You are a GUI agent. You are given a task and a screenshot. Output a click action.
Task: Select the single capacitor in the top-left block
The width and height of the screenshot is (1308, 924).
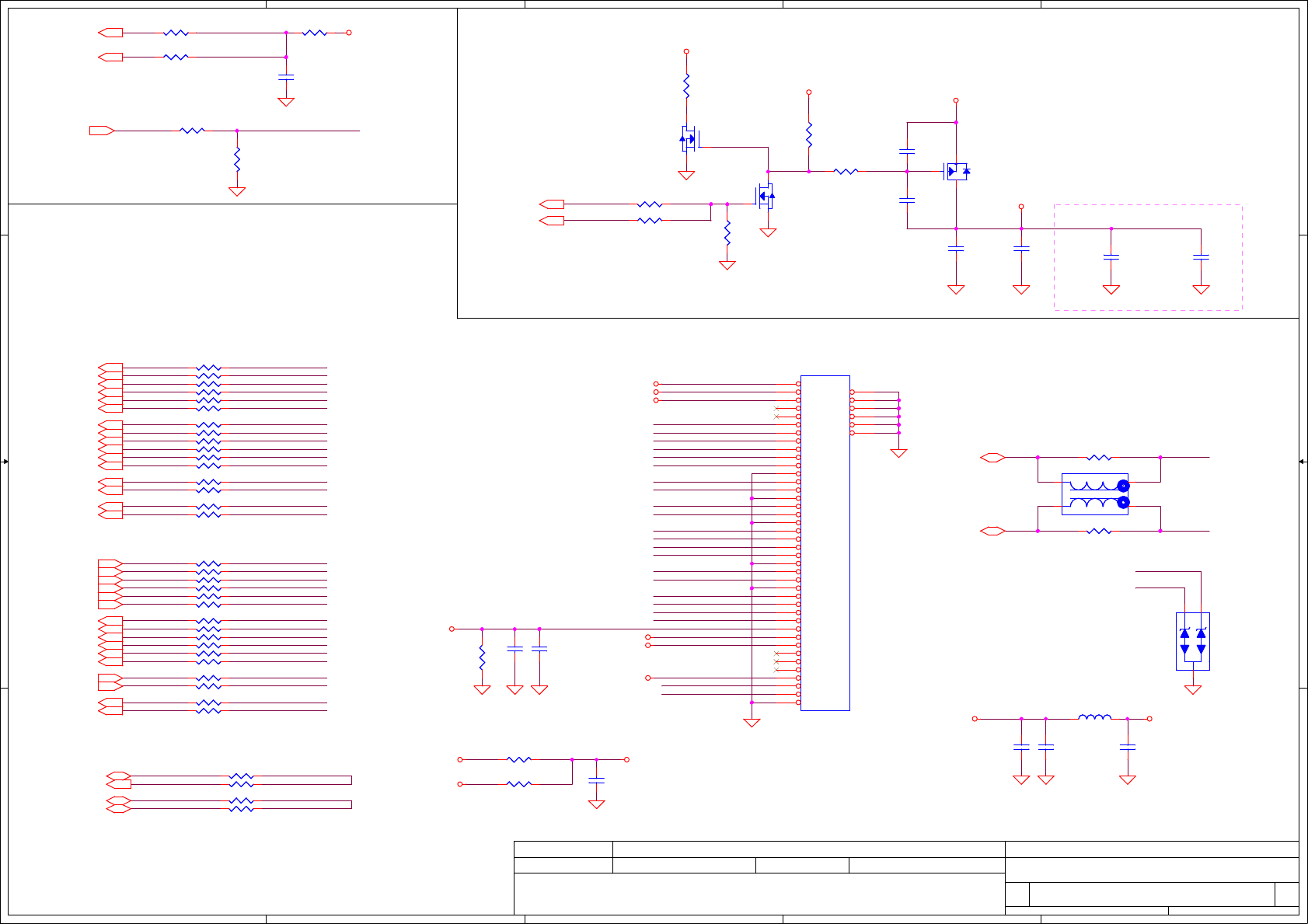(x=286, y=78)
